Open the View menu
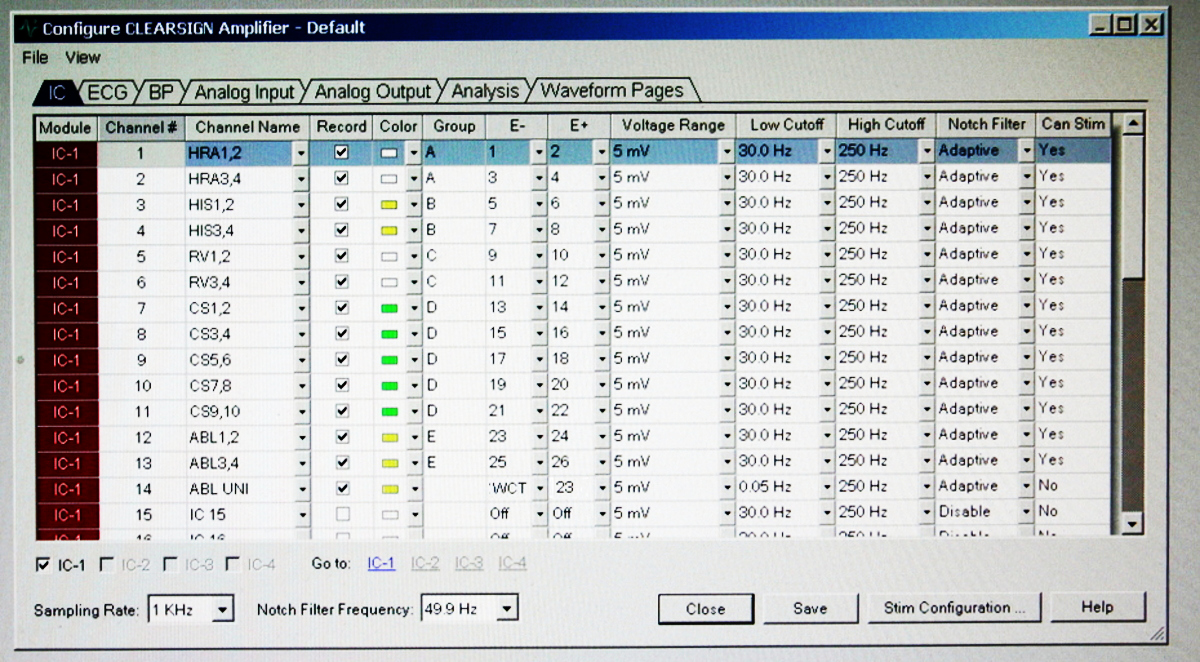 tap(82, 58)
